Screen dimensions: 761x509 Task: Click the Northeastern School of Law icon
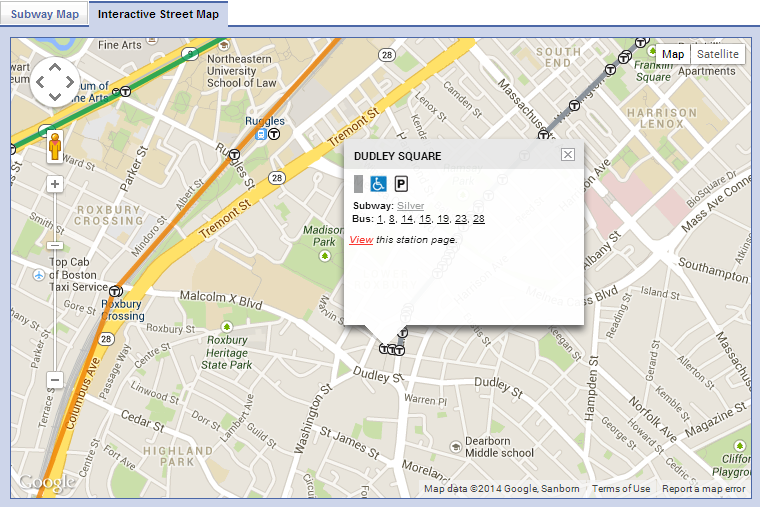pyautogui.click(x=224, y=45)
